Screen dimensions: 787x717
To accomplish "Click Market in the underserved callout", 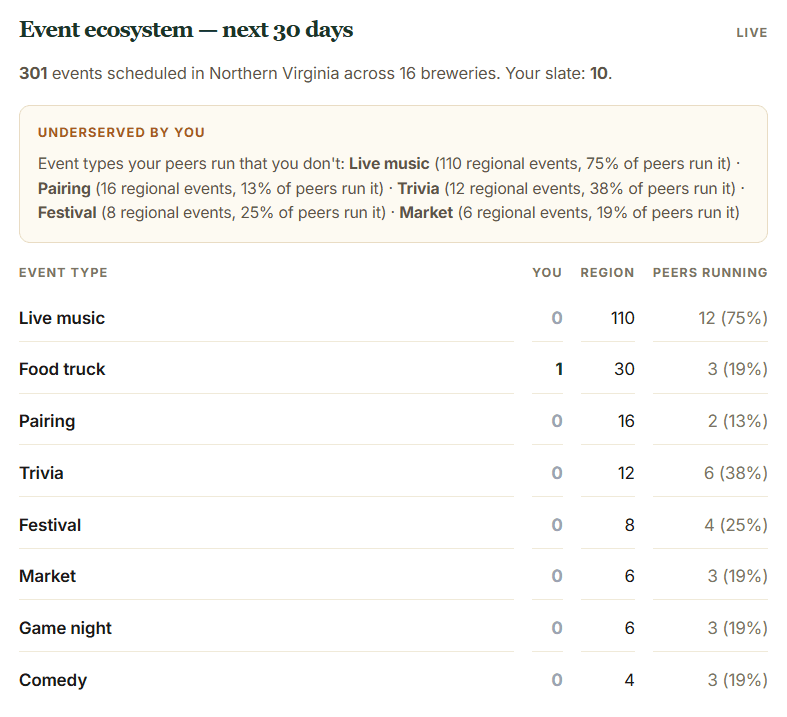I will [426, 213].
